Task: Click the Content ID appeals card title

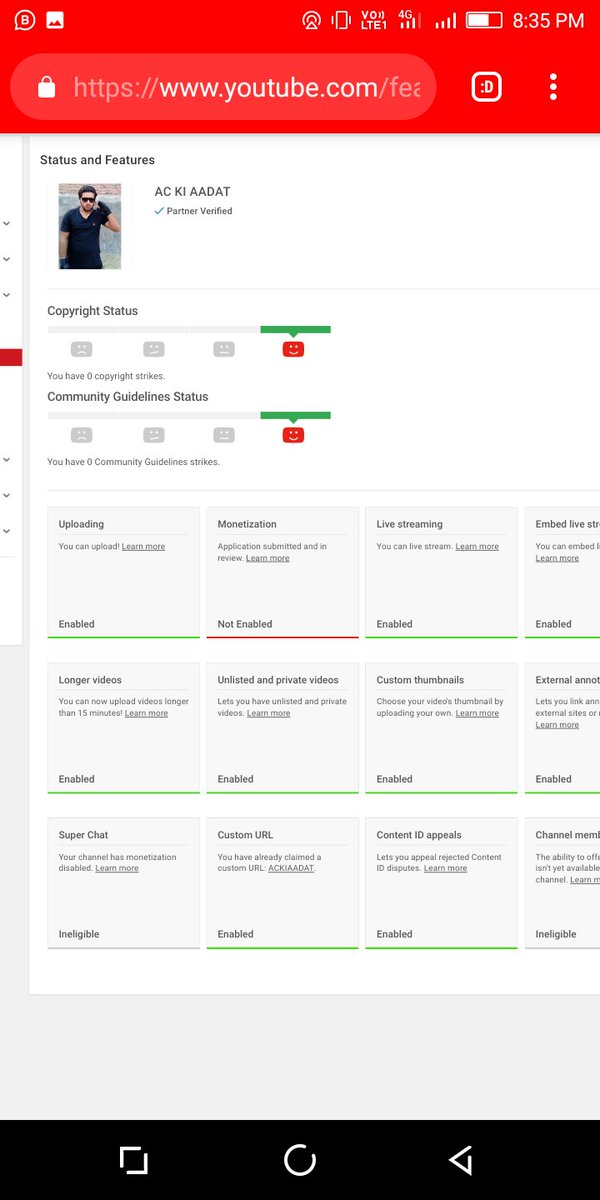Action: [419, 835]
